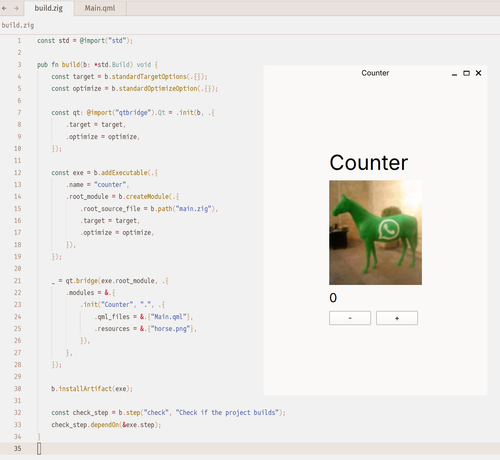The image size is (500, 460).
Task: Click the "Main.qml" string in qml_files
Action: pos(168,317)
